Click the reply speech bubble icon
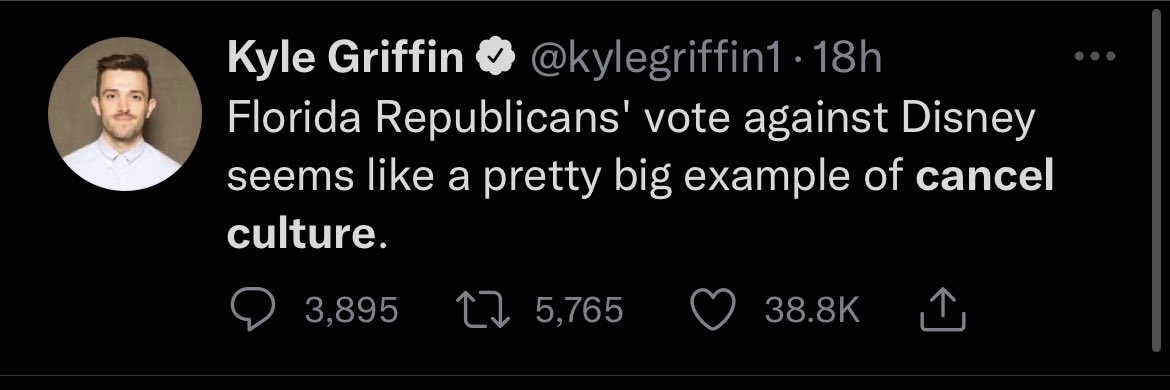Screen dimensions: 1170x390 coord(252,309)
